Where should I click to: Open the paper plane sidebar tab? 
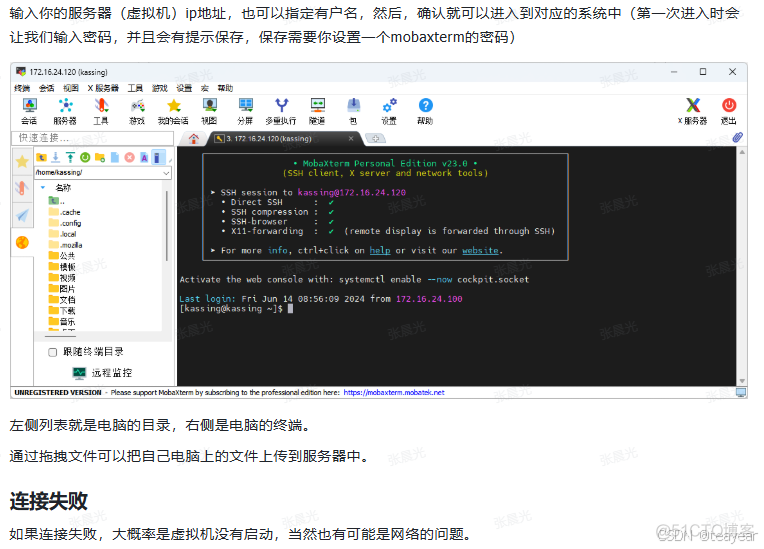pyautogui.click(x=22, y=215)
